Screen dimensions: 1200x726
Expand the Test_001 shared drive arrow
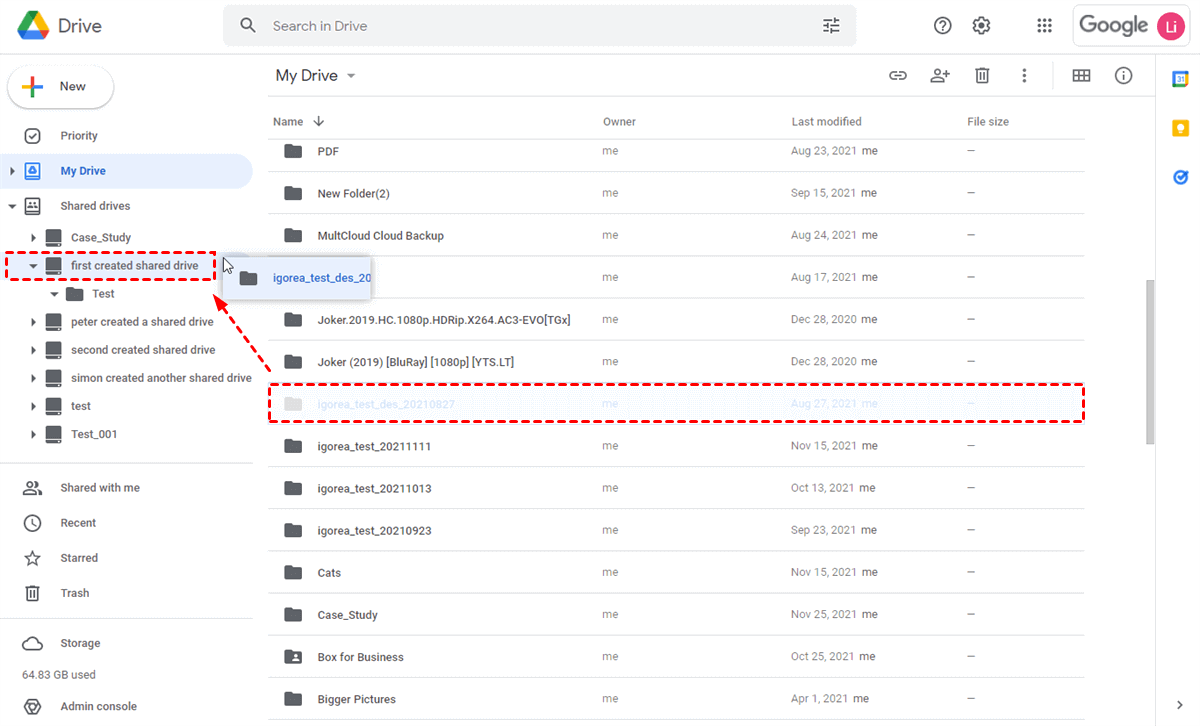coord(33,434)
